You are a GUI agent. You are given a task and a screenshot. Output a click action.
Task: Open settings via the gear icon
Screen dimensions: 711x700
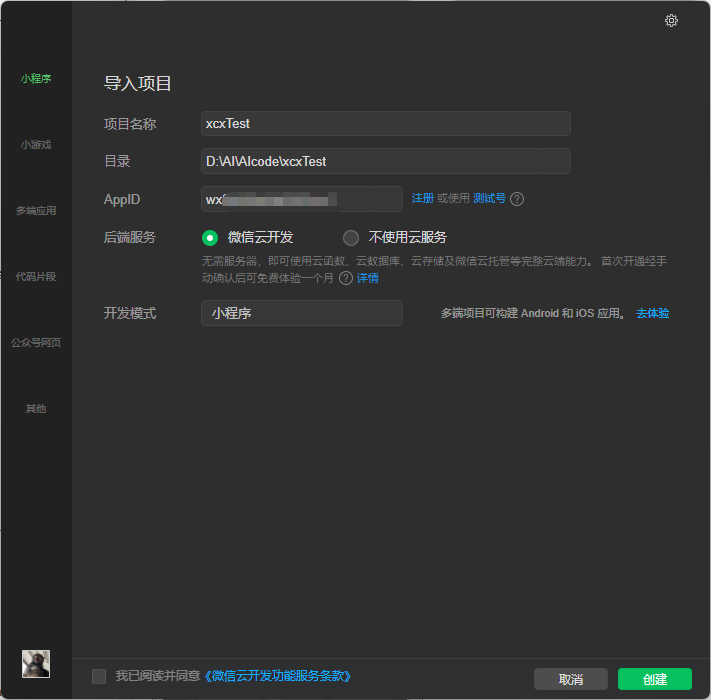pos(671,20)
